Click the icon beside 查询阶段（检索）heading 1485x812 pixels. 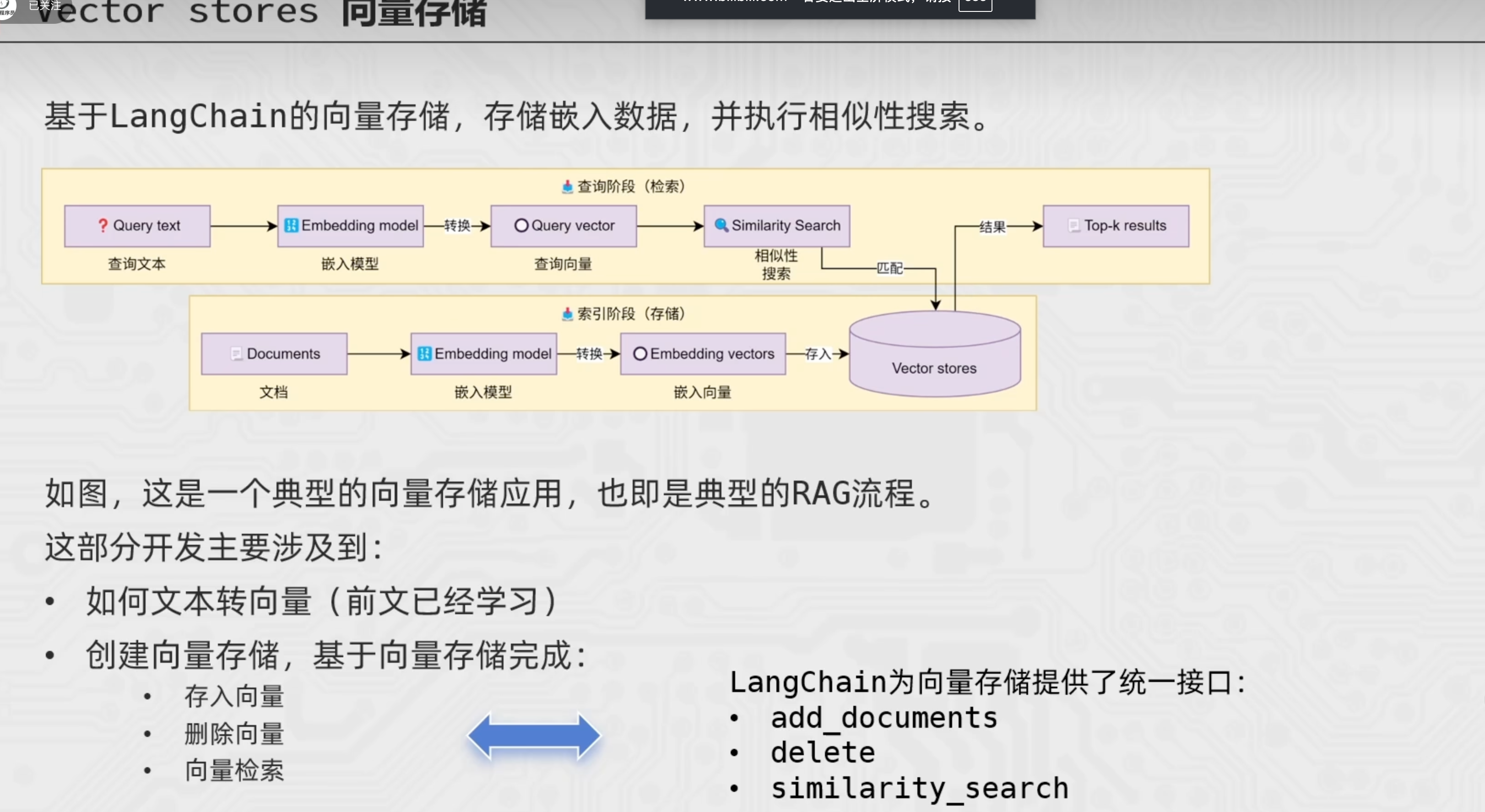point(567,186)
